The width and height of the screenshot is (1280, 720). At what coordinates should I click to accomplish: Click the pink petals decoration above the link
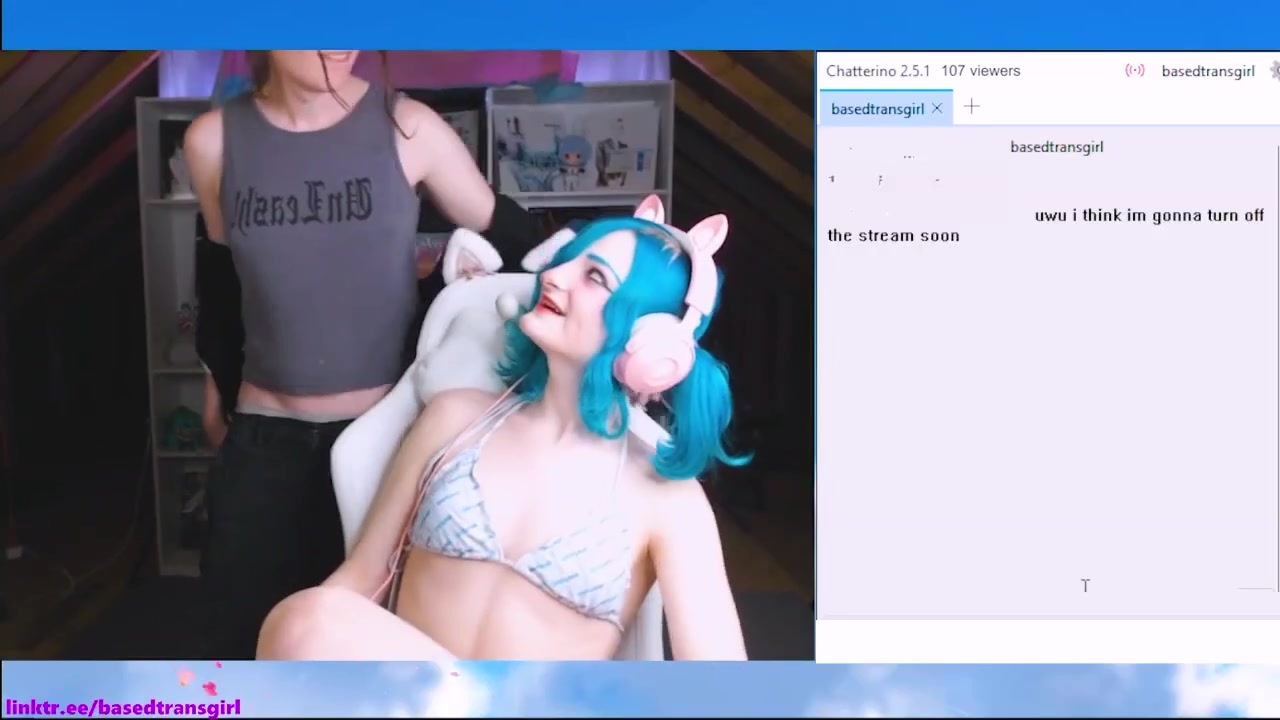200,680
